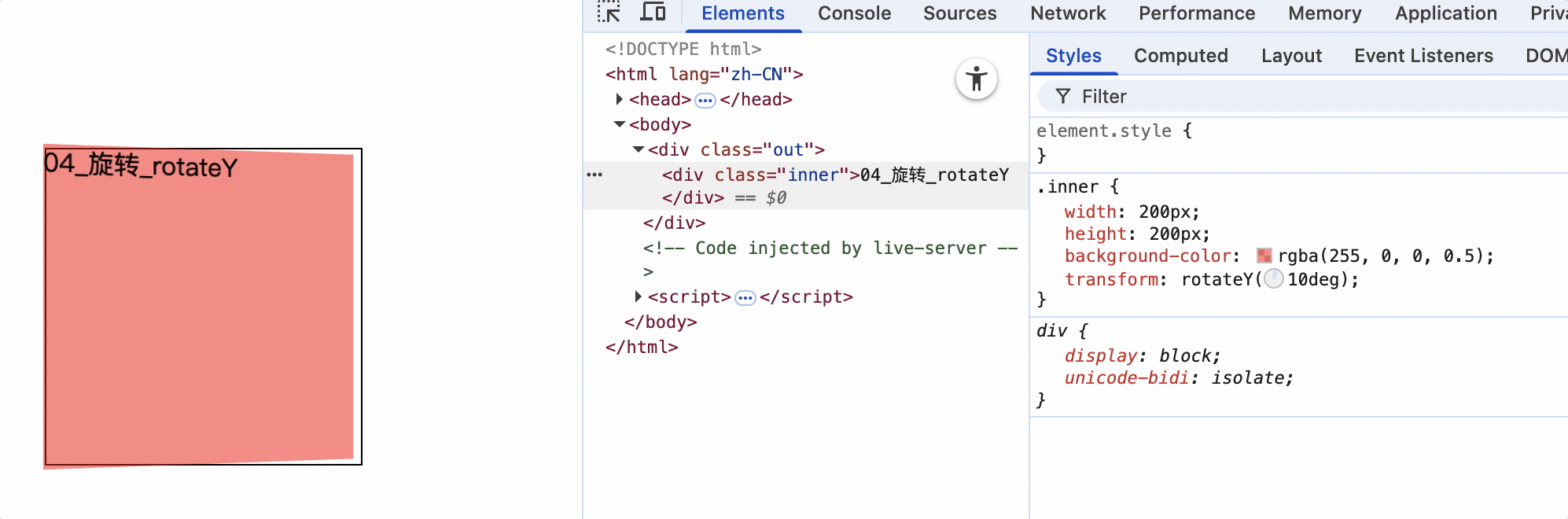
Task: Expand the script element's ellipsis badge
Action: click(x=745, y=297)
